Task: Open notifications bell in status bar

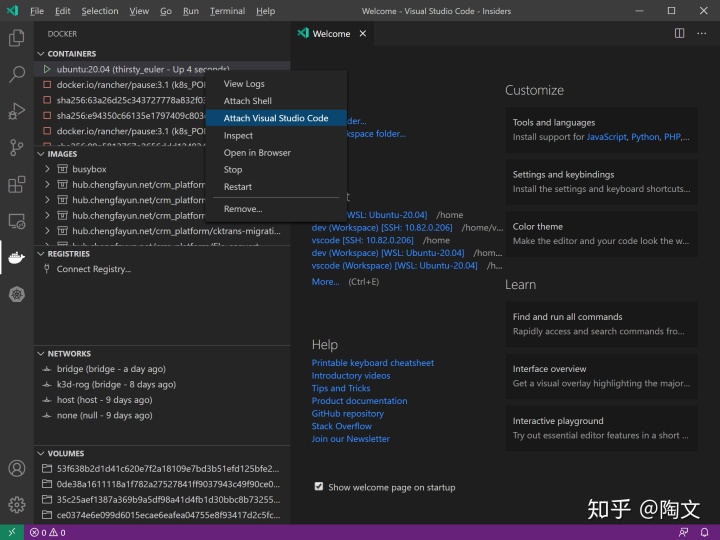Action: tap(704, 533)
